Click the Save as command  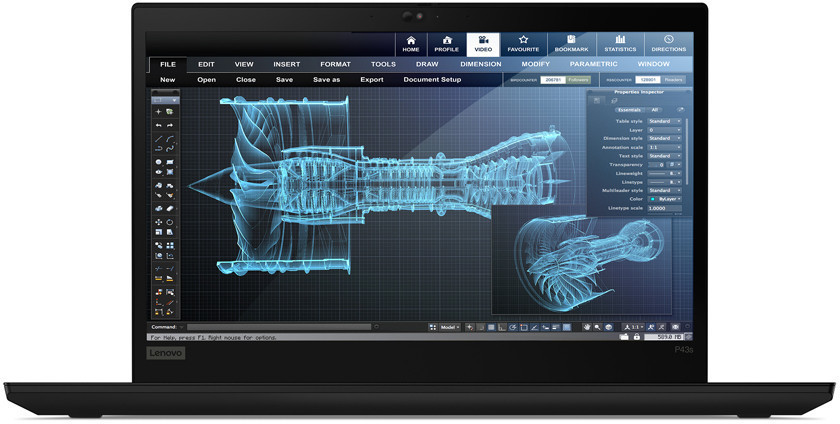[x=326, y=79]
